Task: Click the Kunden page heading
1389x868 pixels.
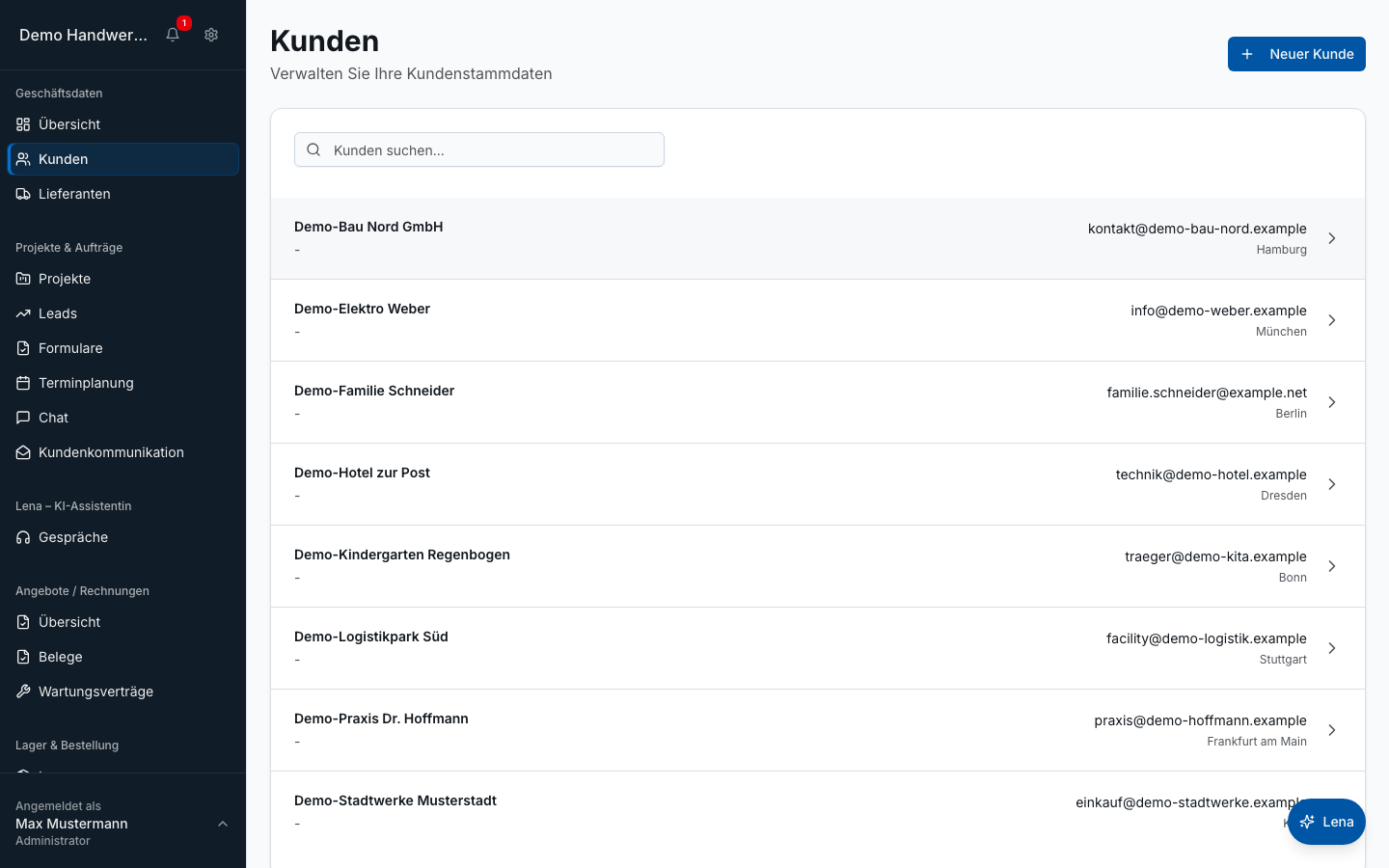Action: click(325, 41)
